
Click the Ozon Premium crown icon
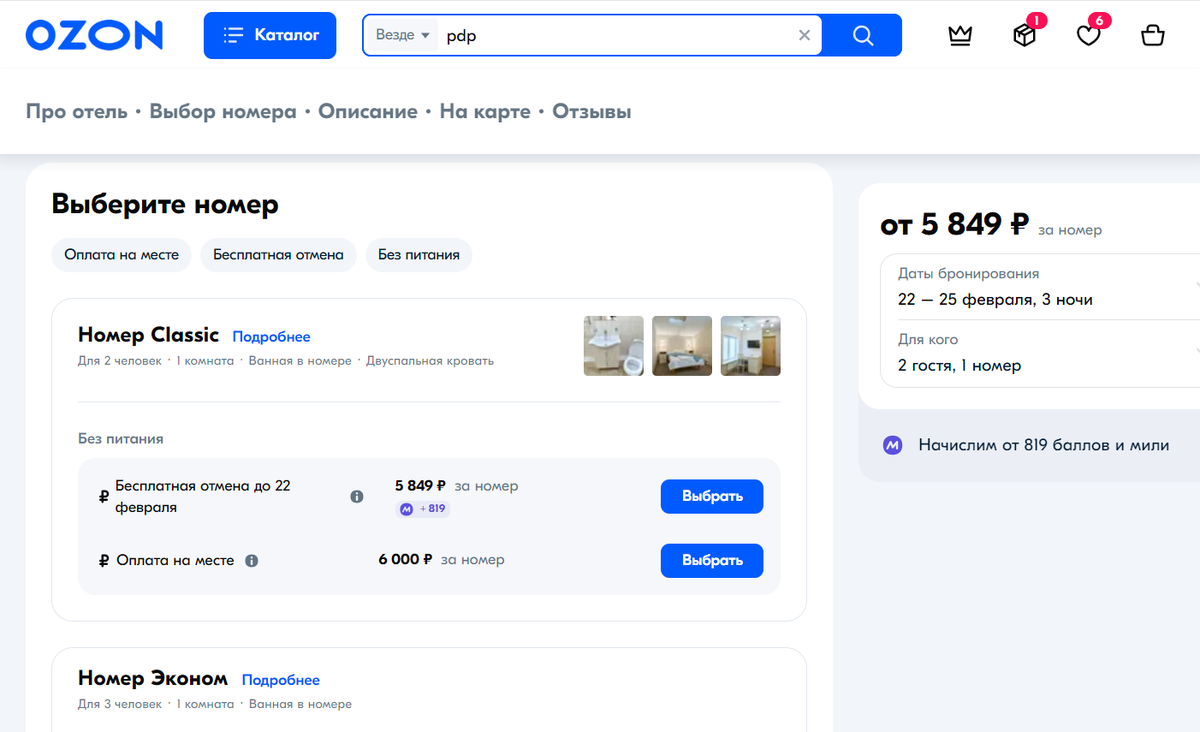(960, 34)
